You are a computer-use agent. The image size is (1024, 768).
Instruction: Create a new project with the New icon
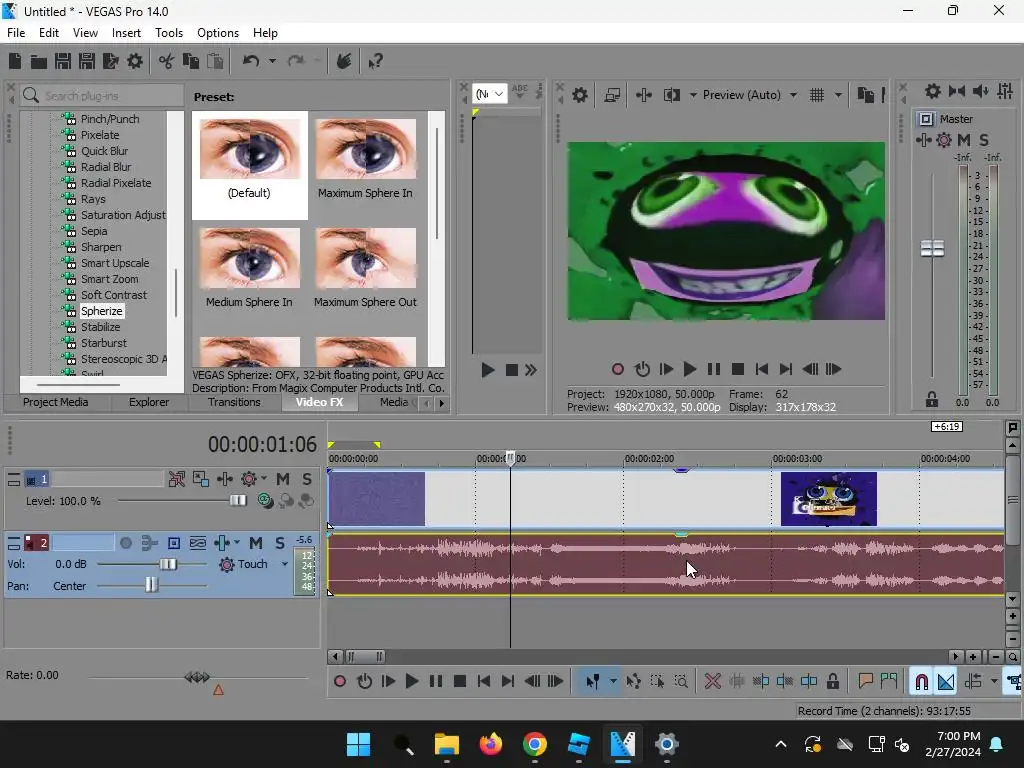(15, 61)
